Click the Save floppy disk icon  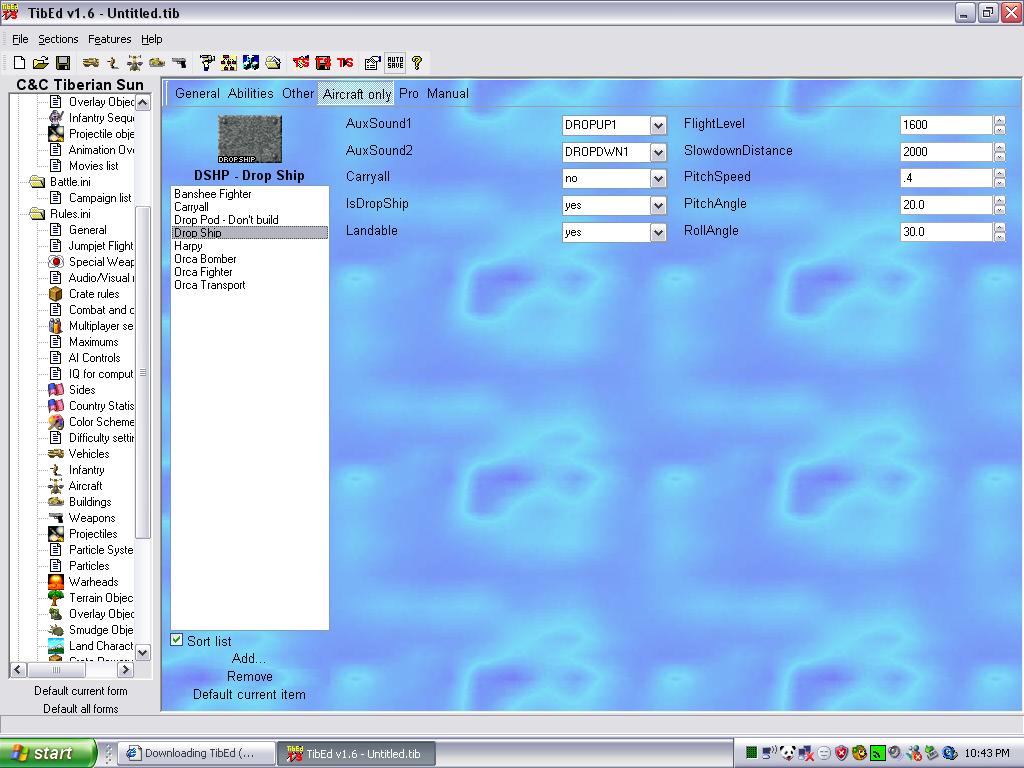click(62, 62)
